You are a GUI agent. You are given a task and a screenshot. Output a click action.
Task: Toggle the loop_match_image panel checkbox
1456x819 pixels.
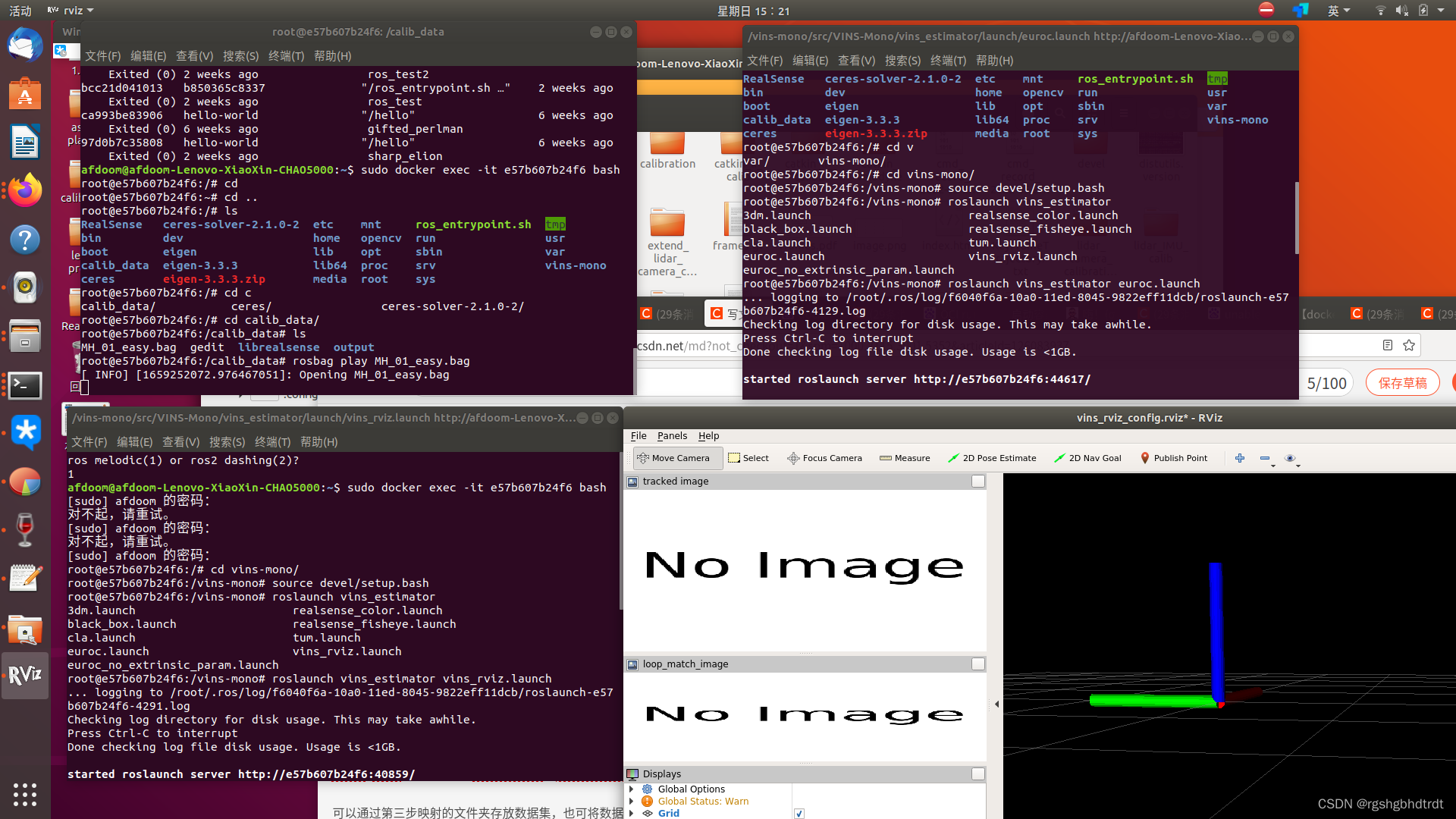[x=977, y=664]
